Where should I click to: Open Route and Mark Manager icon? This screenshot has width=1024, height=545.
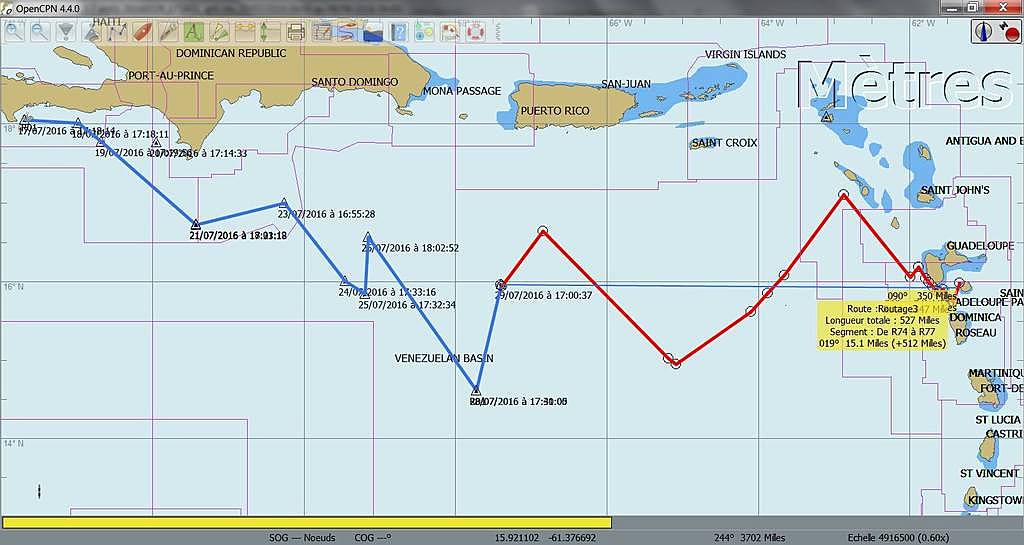click(x=321, y=31)
